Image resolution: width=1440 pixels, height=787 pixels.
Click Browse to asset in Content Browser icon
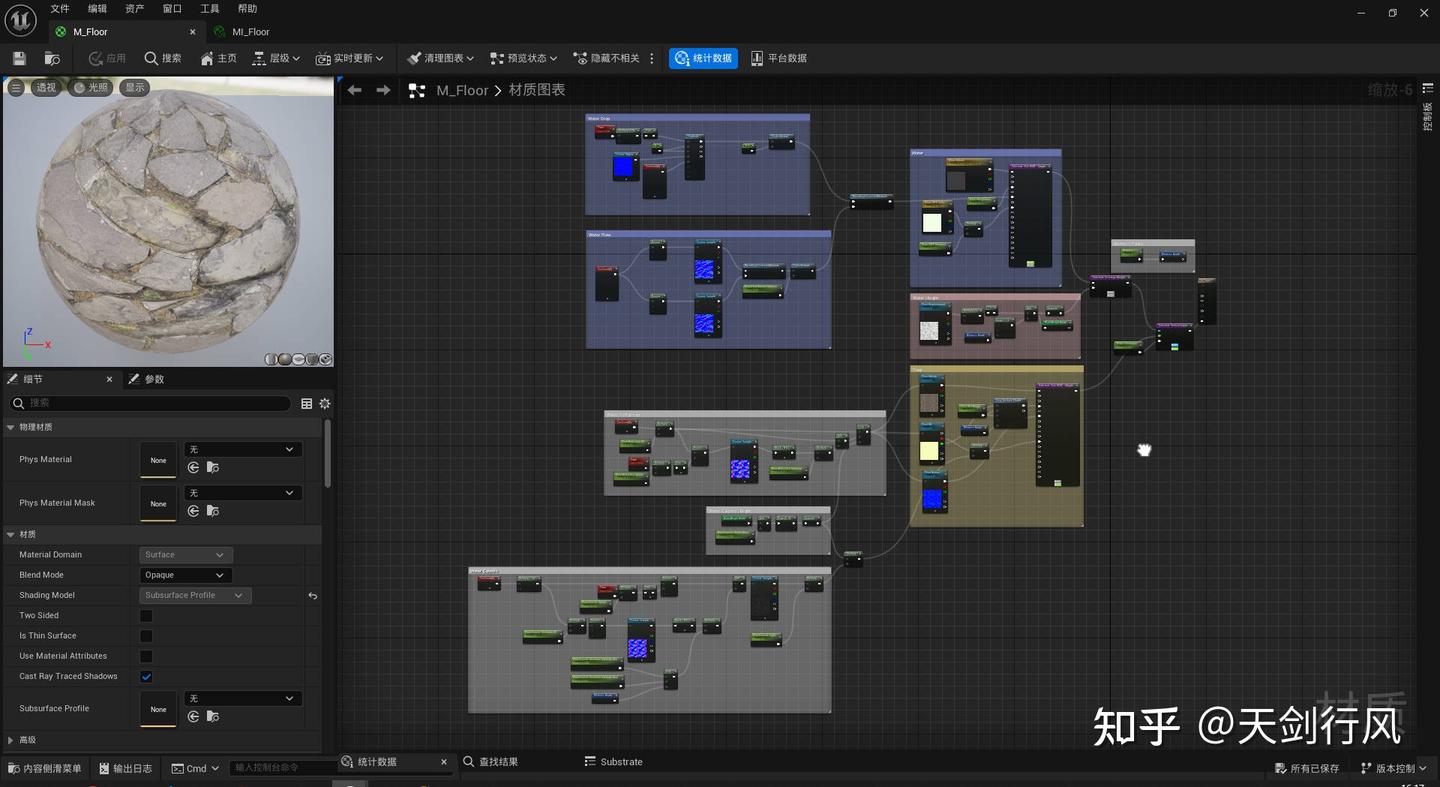click(52, 58)
